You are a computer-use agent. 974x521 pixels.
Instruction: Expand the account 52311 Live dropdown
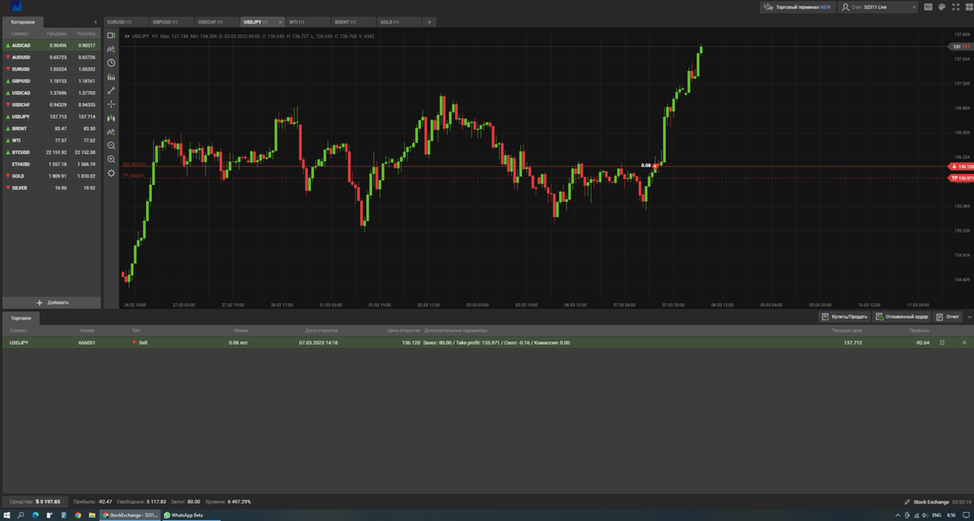[877, 7]
